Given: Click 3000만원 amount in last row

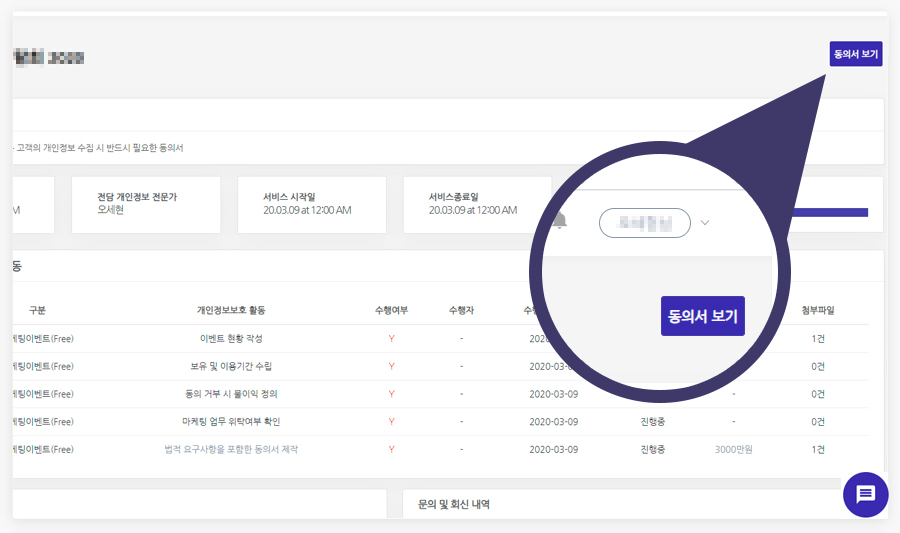Looking at the screenshot, I should pos(734,449).
